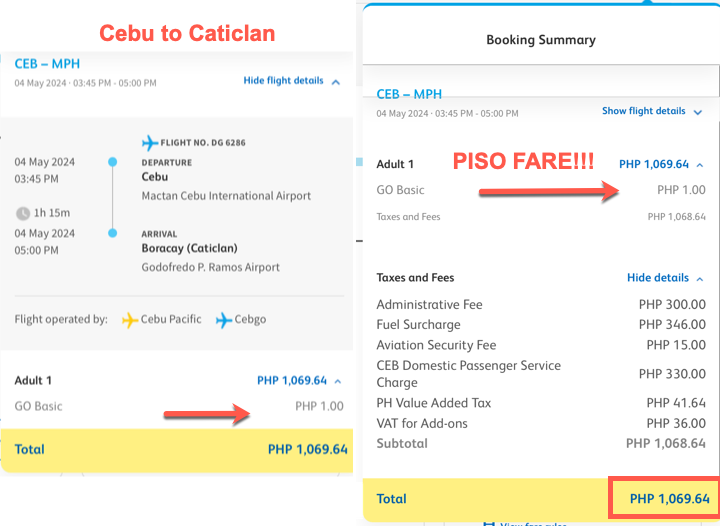The image size is (720, 526).
Task: Collapse flight info via Hide flight details
Action: (291, 81)
